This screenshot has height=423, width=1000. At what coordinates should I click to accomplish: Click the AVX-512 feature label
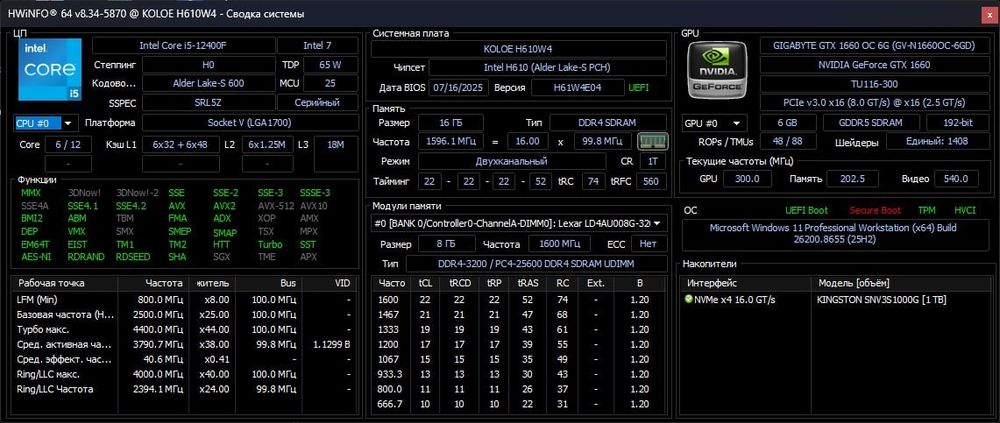click(275, 206)
